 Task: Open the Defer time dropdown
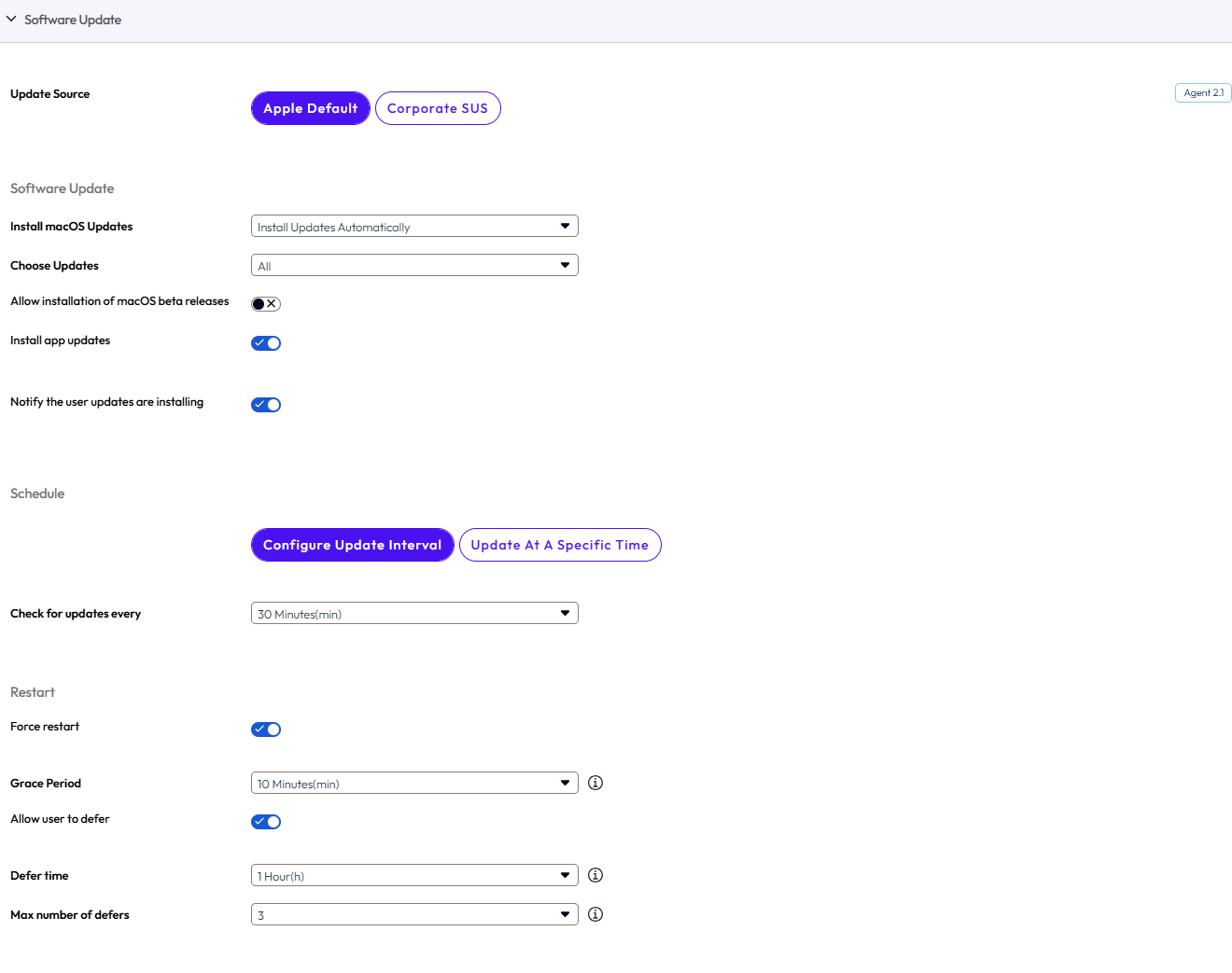pos(414,875)
